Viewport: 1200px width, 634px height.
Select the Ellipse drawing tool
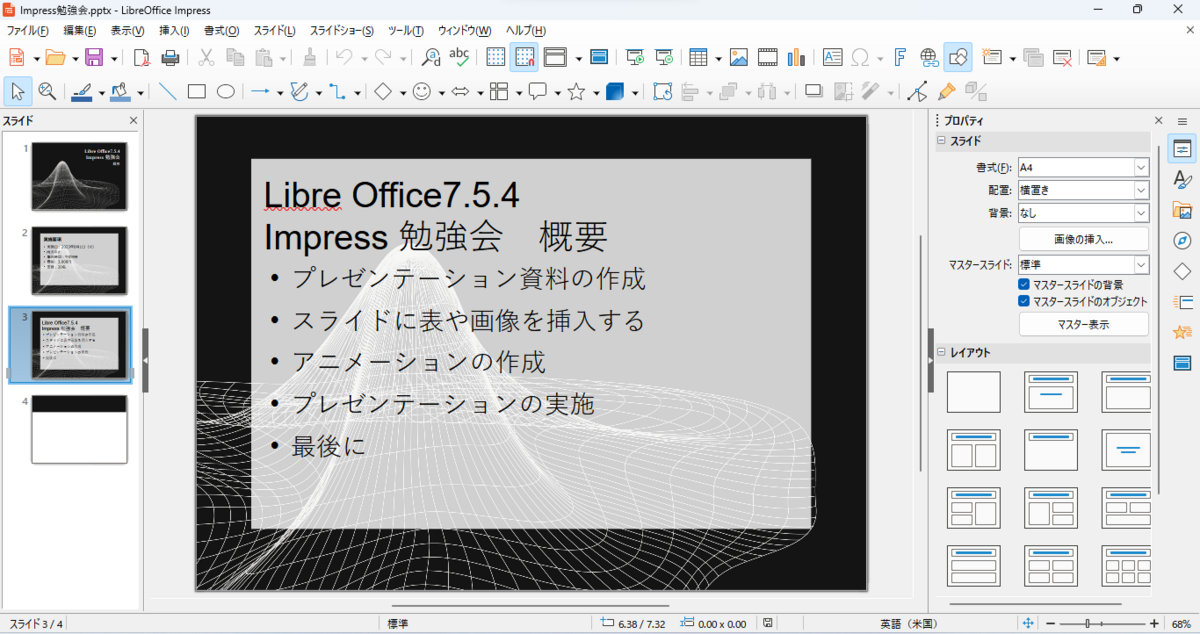pos(226,92)
